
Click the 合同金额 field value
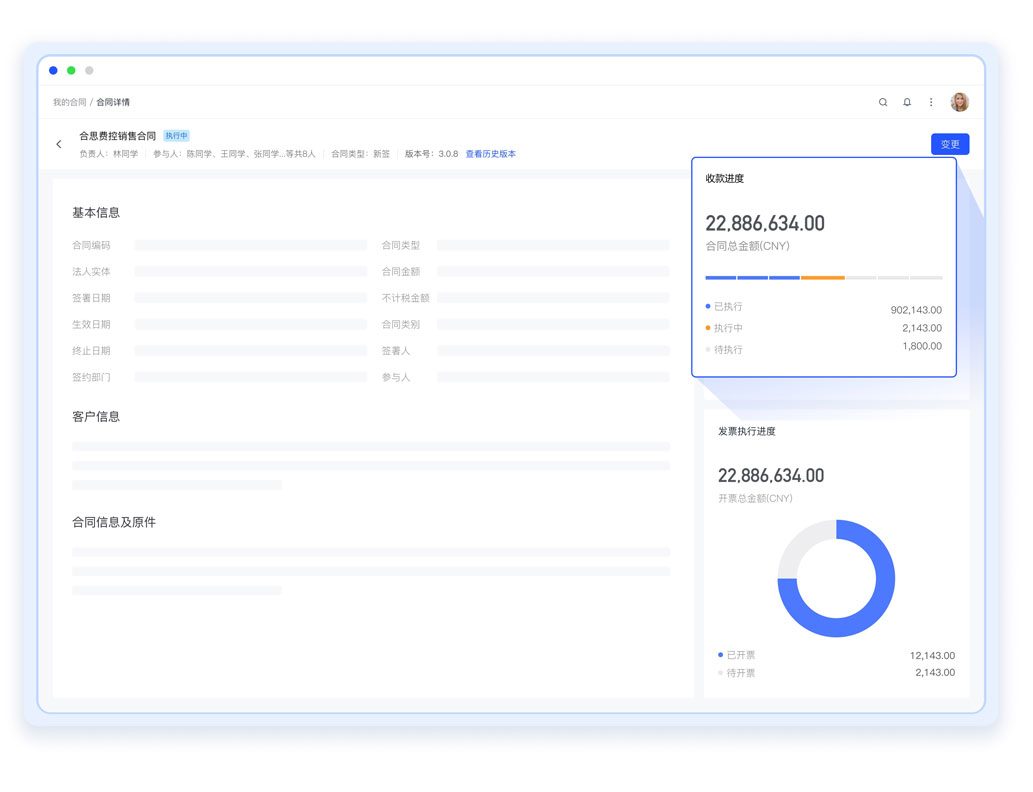coord(552,272)
